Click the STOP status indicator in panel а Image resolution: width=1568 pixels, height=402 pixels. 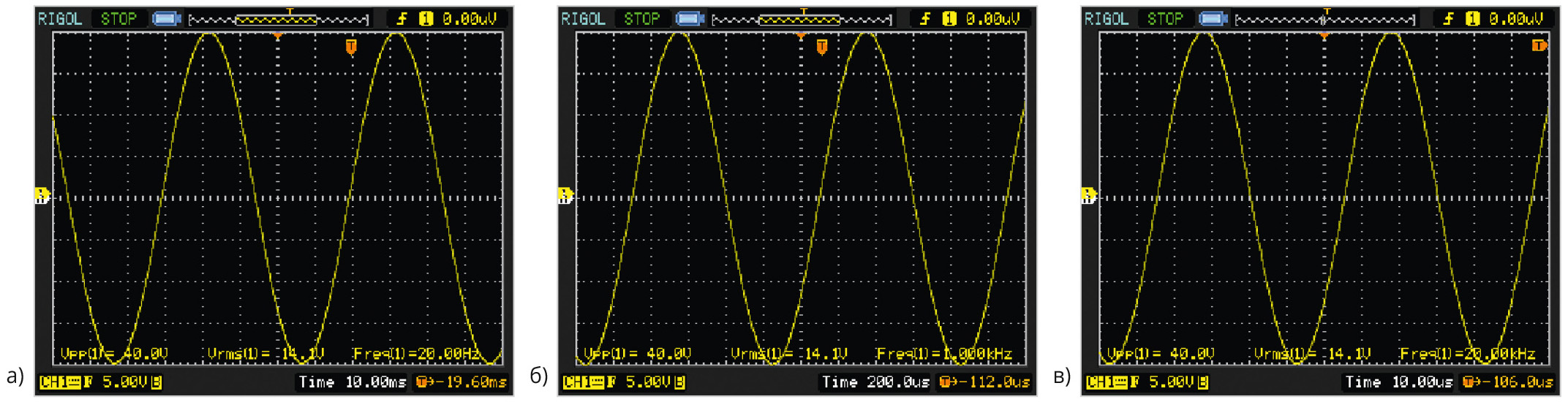tap(118, 18)
